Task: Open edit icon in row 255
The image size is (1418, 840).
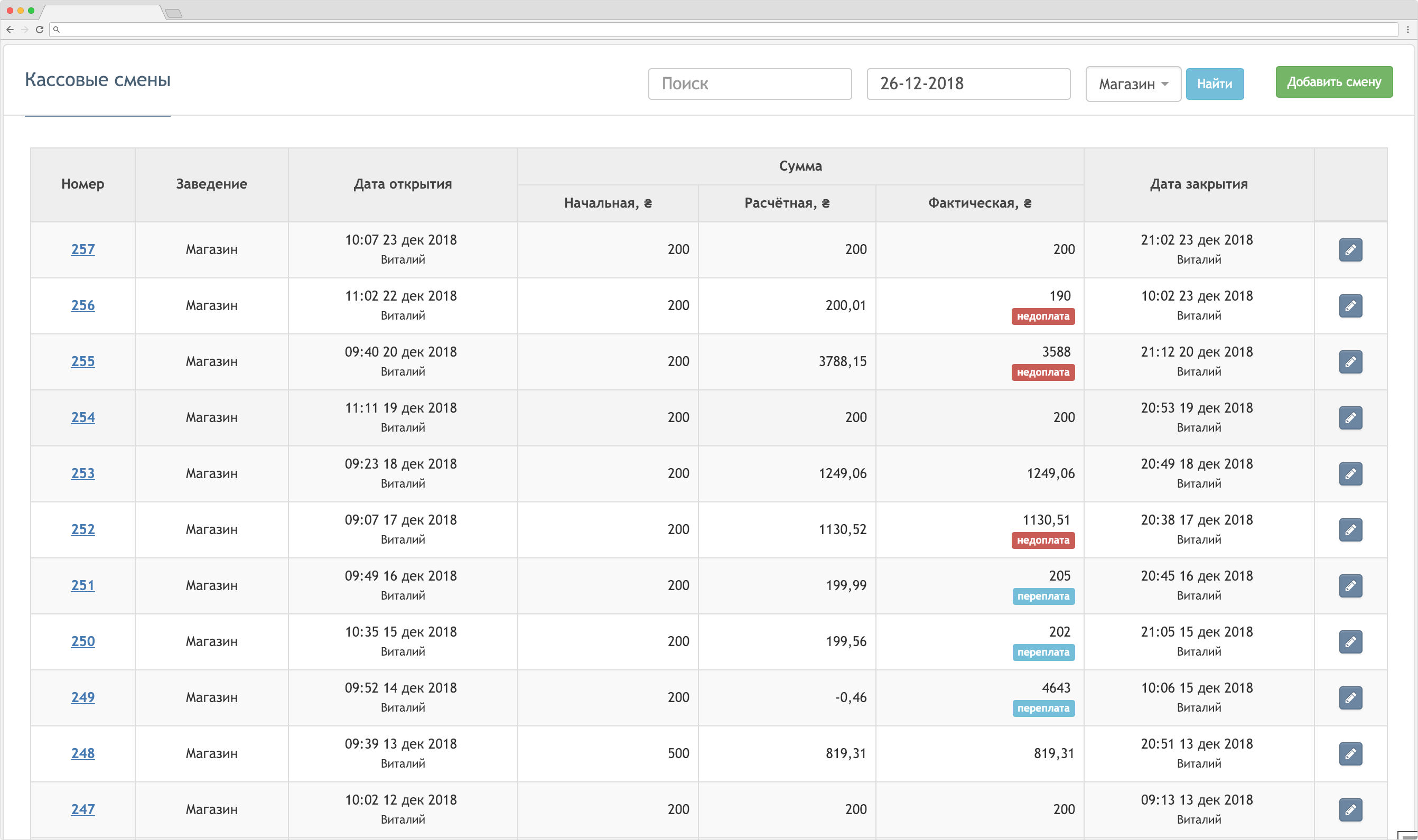Action: pyautogui.click(x=1350, y=362)
